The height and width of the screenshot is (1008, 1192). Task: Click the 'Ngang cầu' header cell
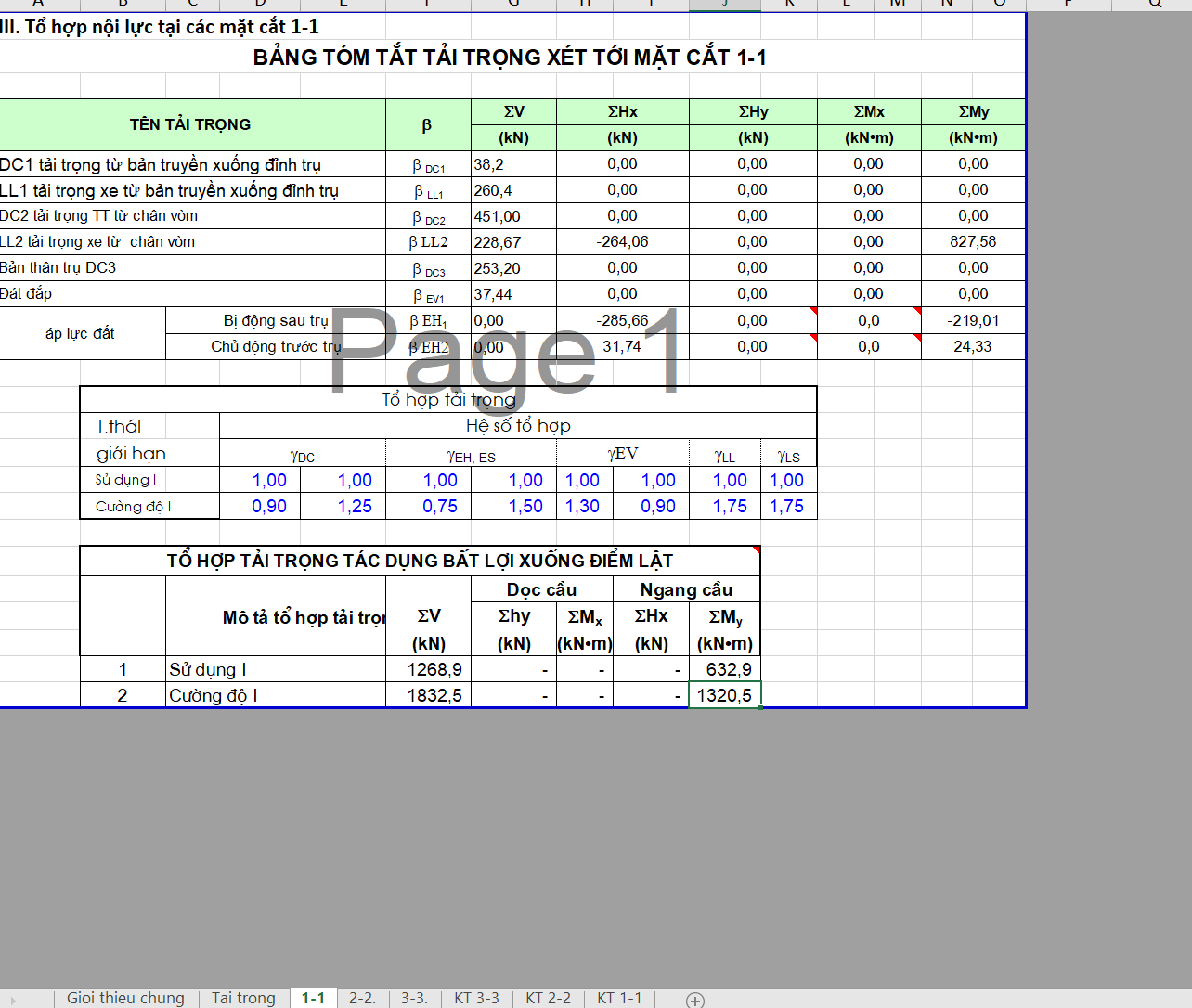coord(686,589)
